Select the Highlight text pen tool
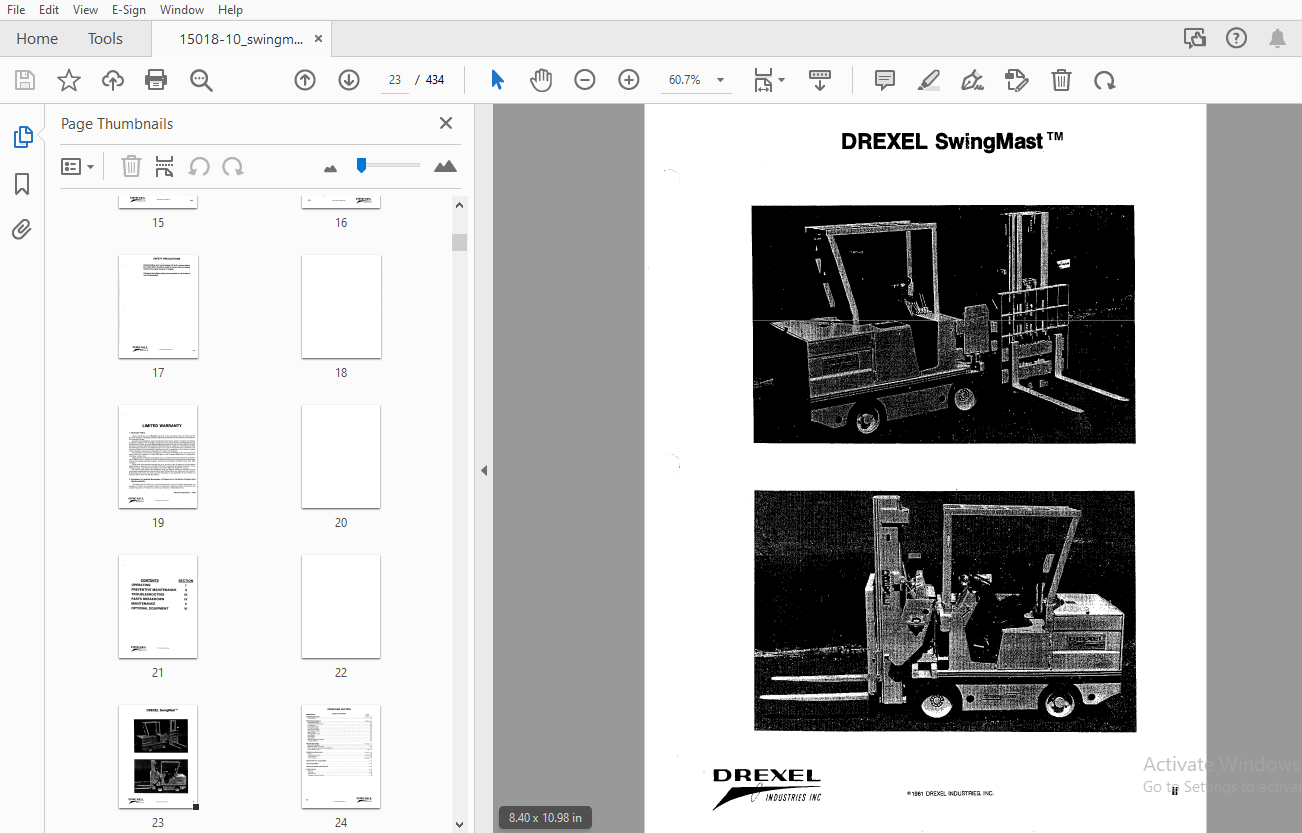1302x833 pixels. pos(929,80)
